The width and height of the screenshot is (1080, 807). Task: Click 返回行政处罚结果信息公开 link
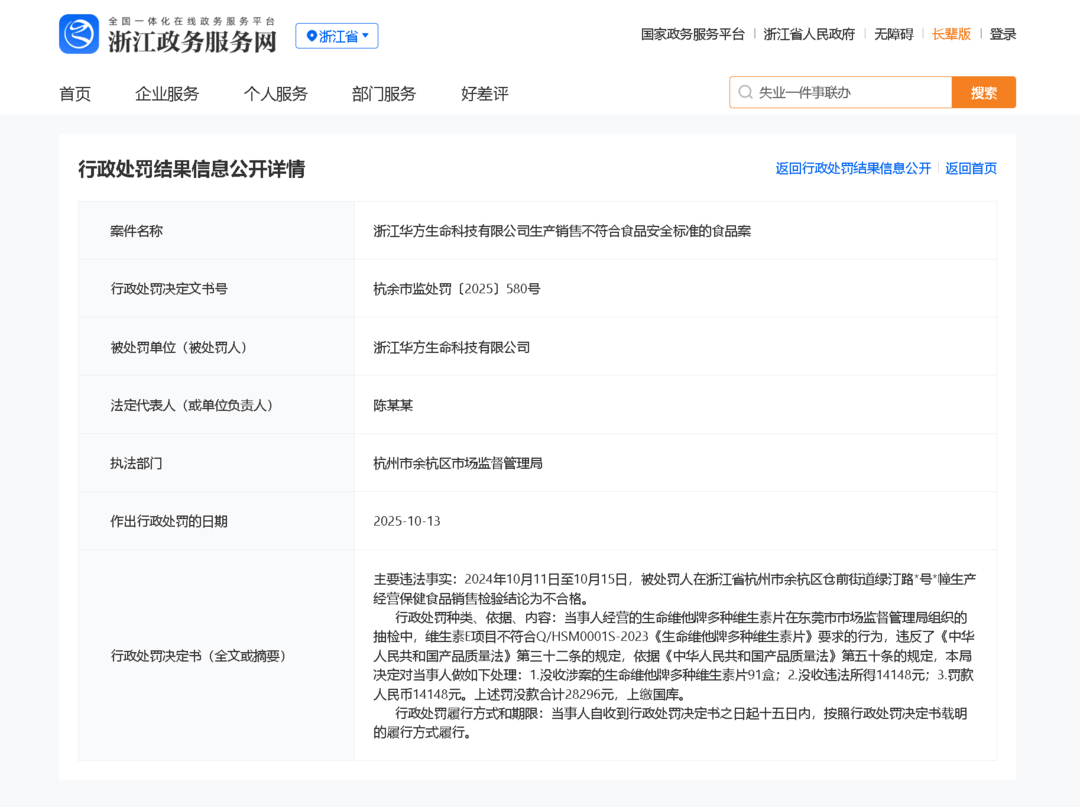[x=852, y=168]
